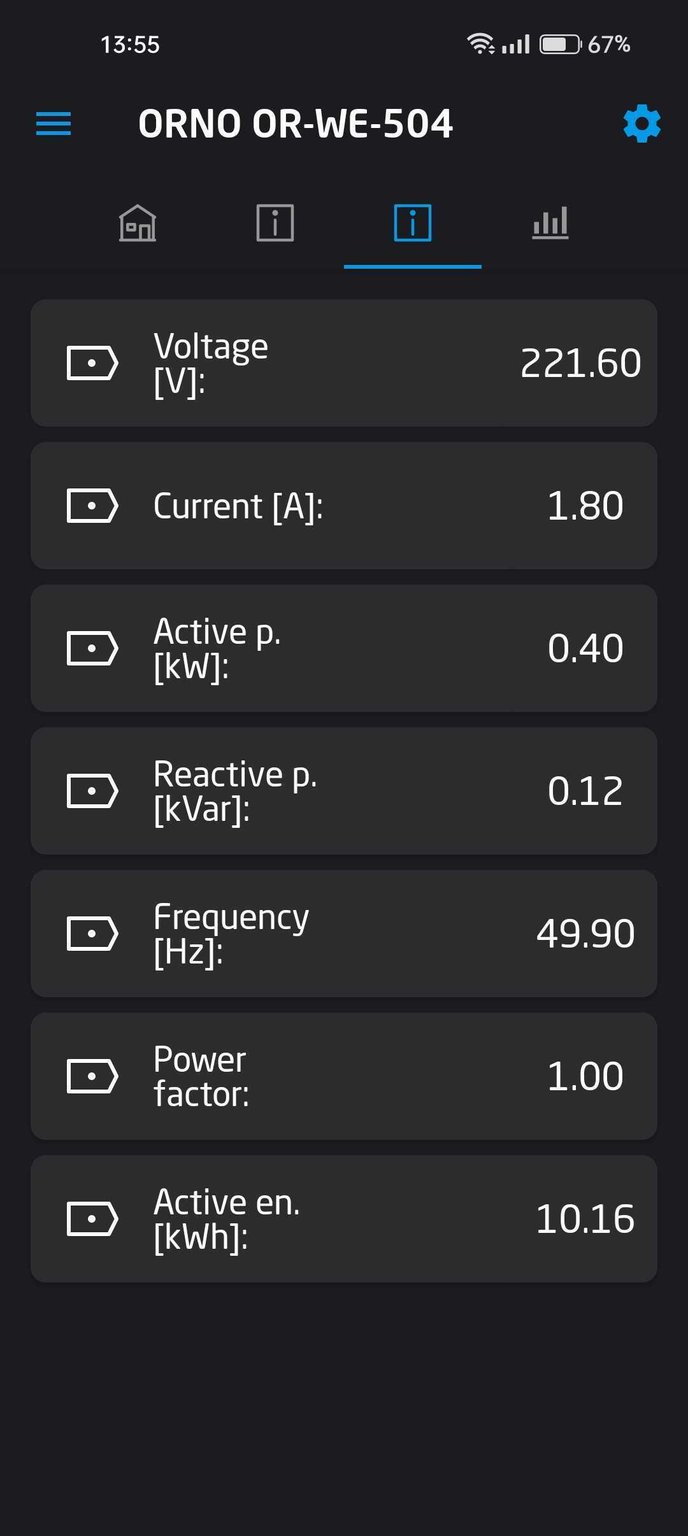Tap the Reactive p. [kVar] label
Screen dimensions: 688x1536
tap(234, 791)
